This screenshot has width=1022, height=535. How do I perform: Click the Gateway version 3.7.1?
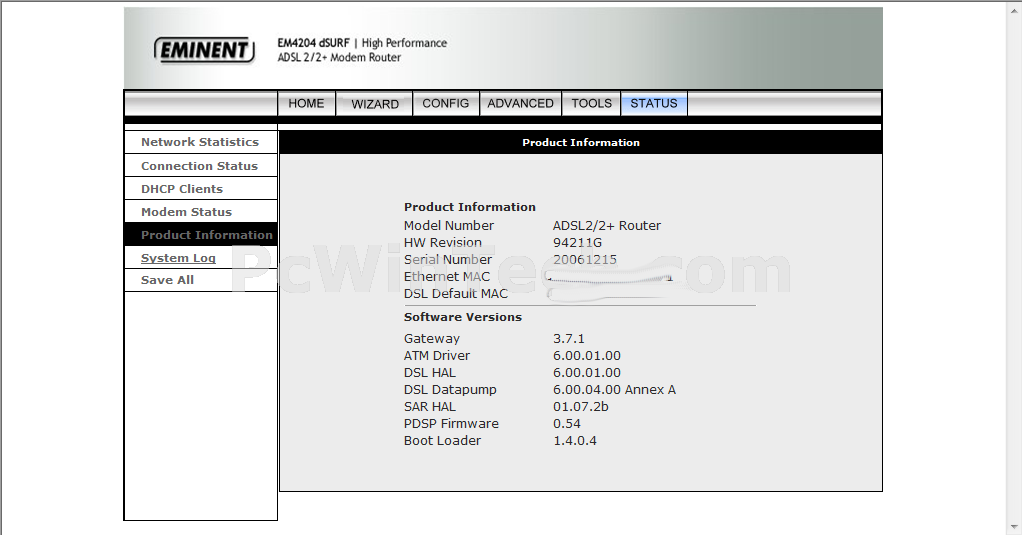point(568,339)
